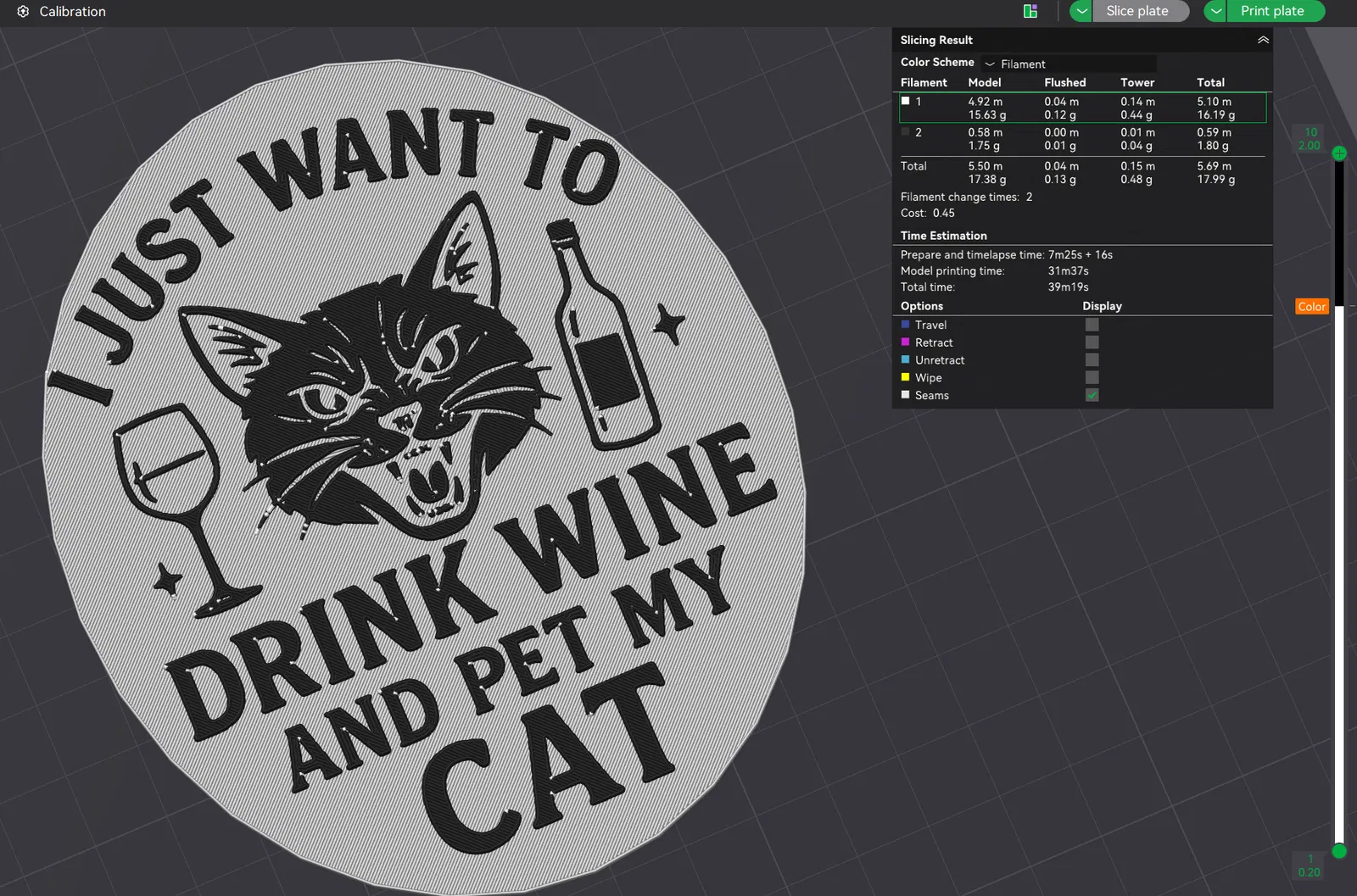Click the white Seams legend square
This screenshot has width=1357, height=896.
[x=905, y=395]
